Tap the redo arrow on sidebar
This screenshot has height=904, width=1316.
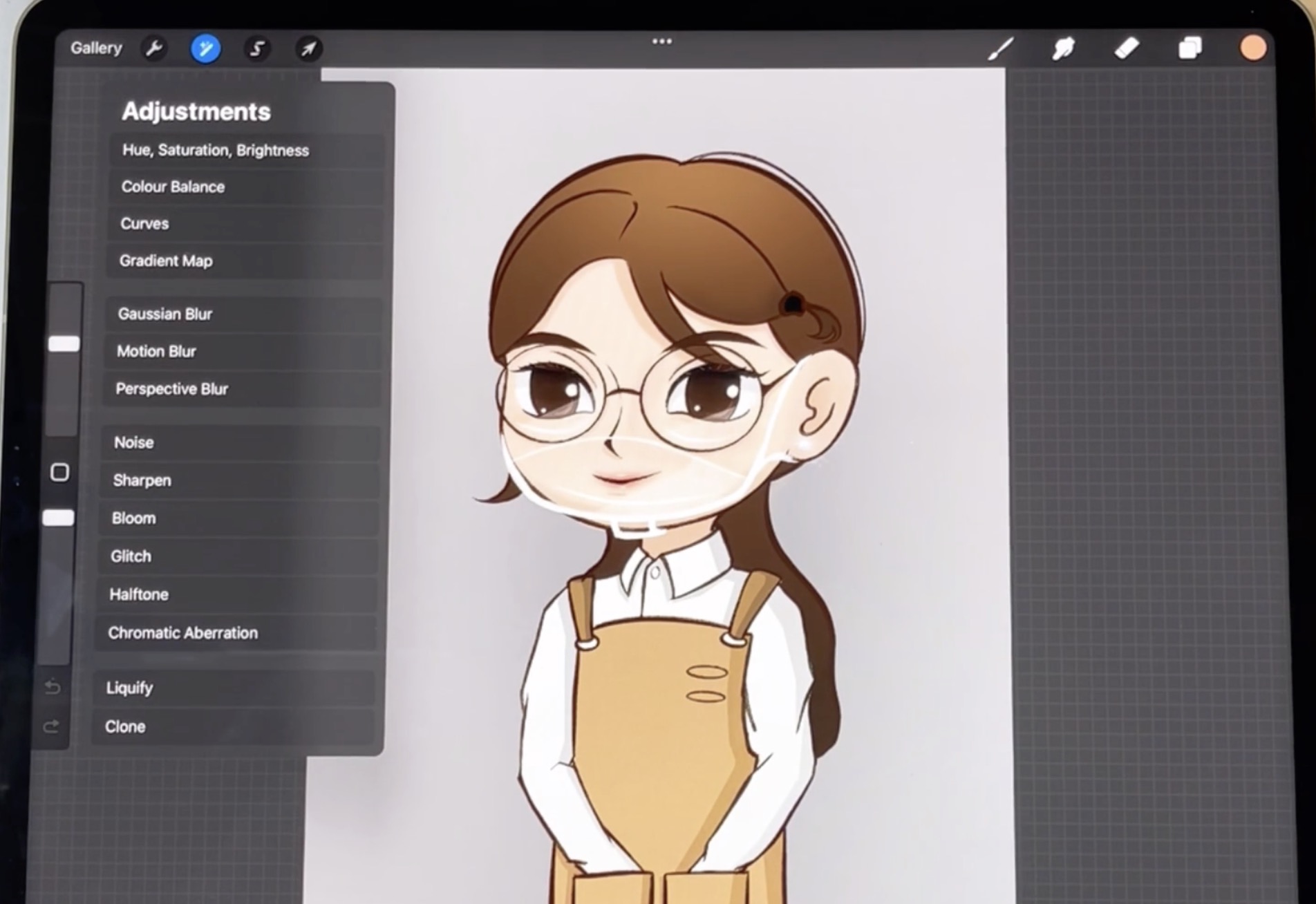point(52,726)
